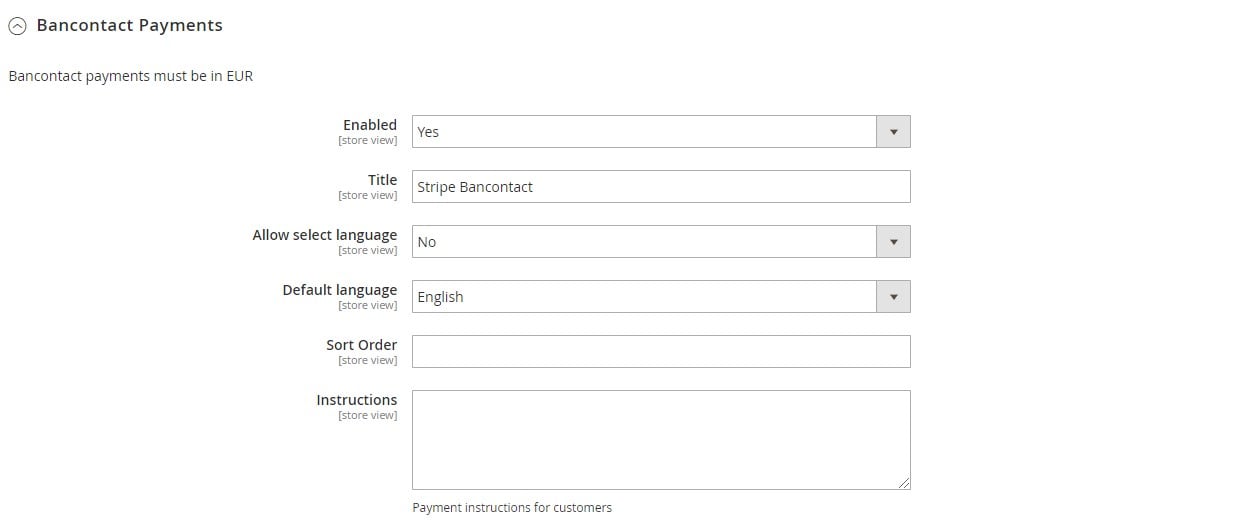
Task: Open Default language dropdown showing English
Action: (661, 297)
